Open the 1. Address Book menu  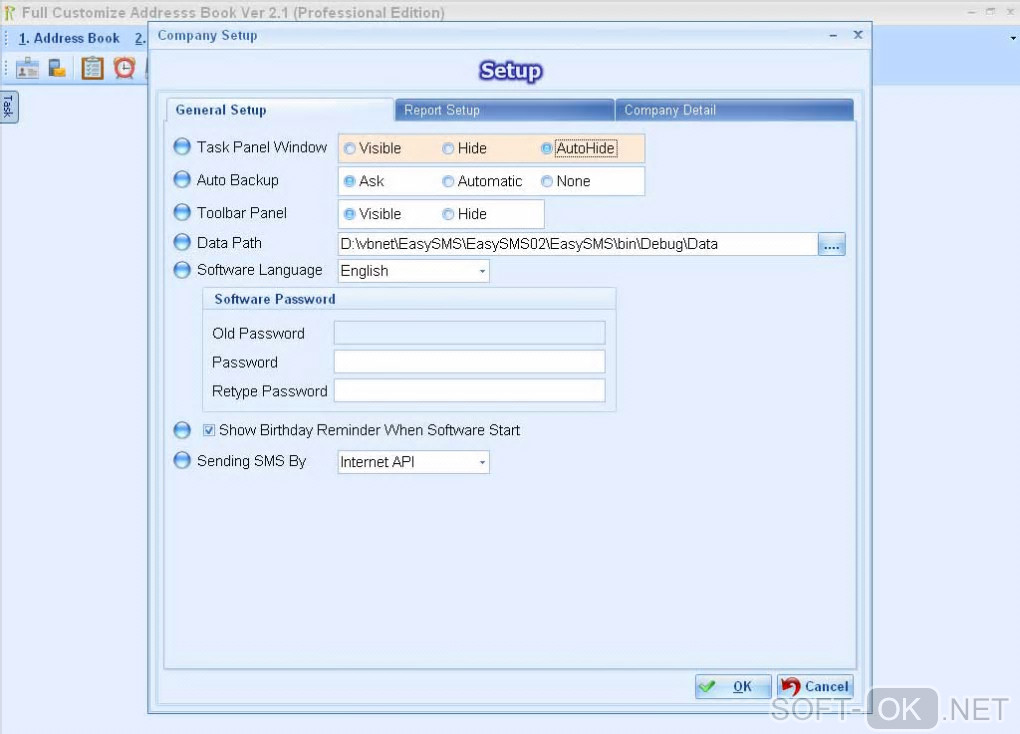pos(69,38)
